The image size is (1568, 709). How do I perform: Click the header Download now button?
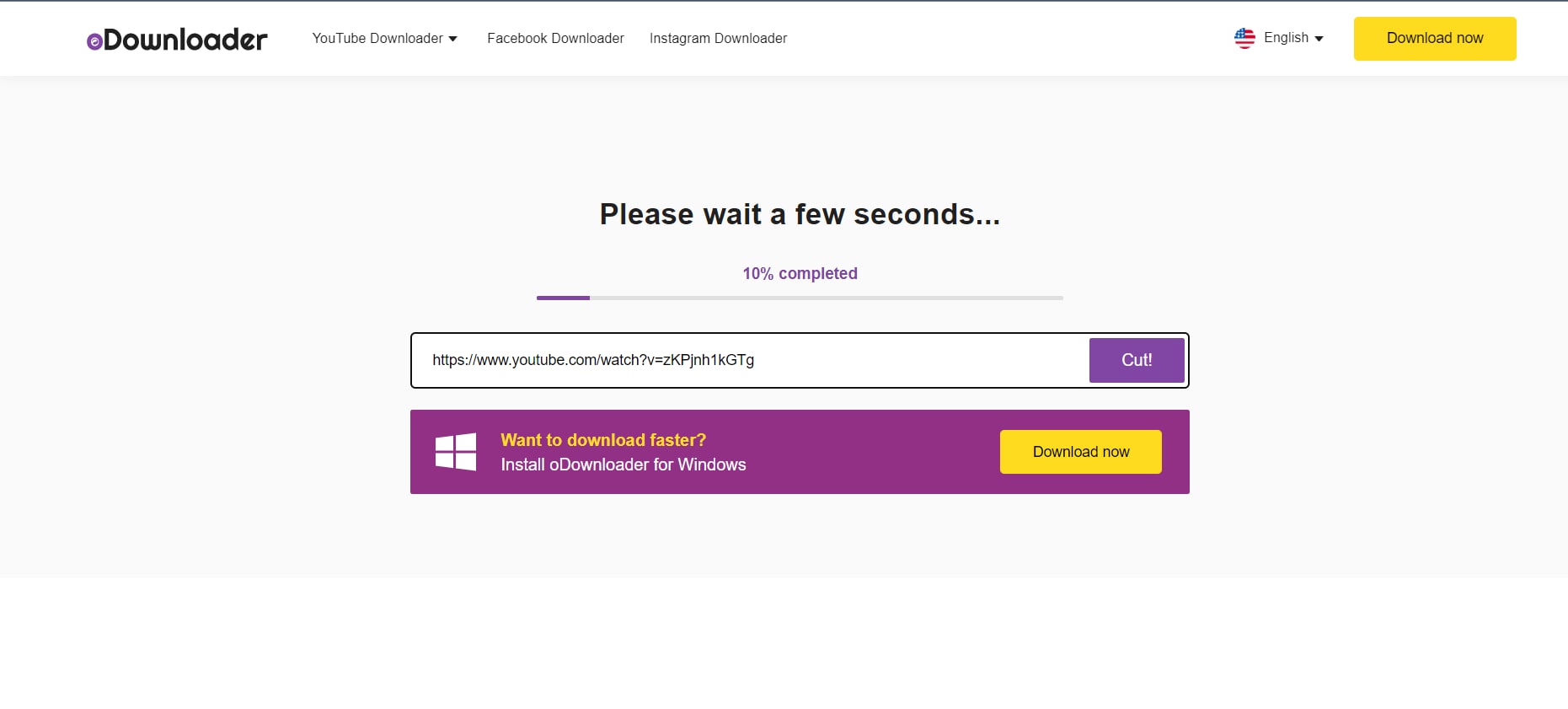pos(1435,38)
